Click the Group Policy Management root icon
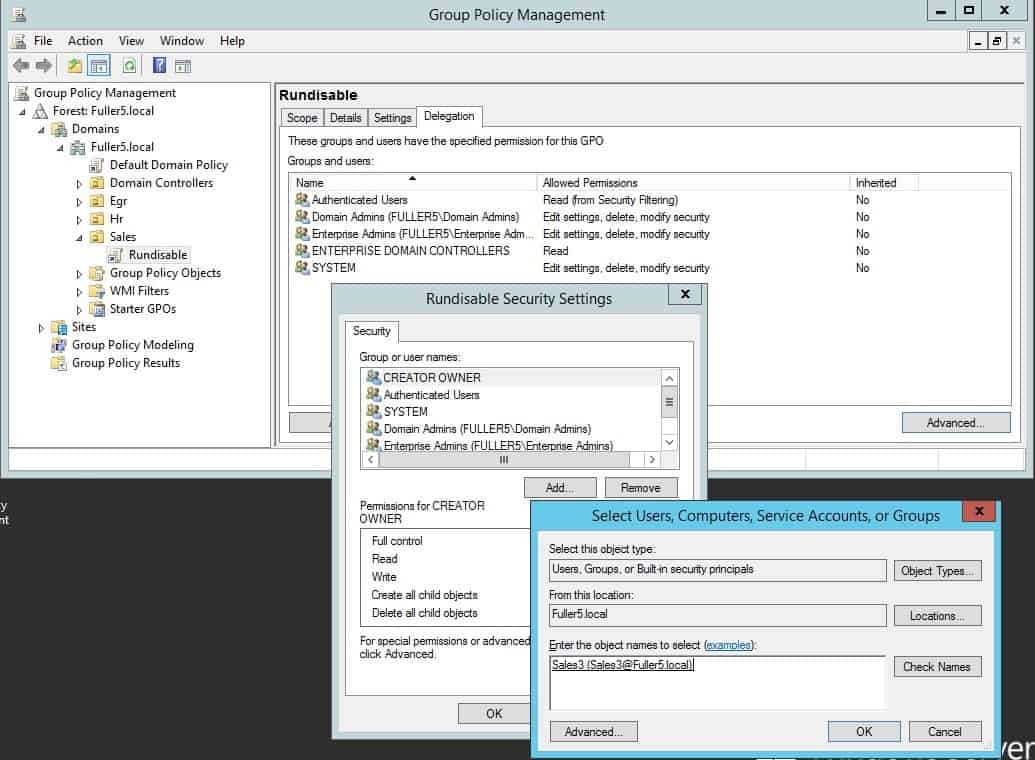 tap(22, 93)
